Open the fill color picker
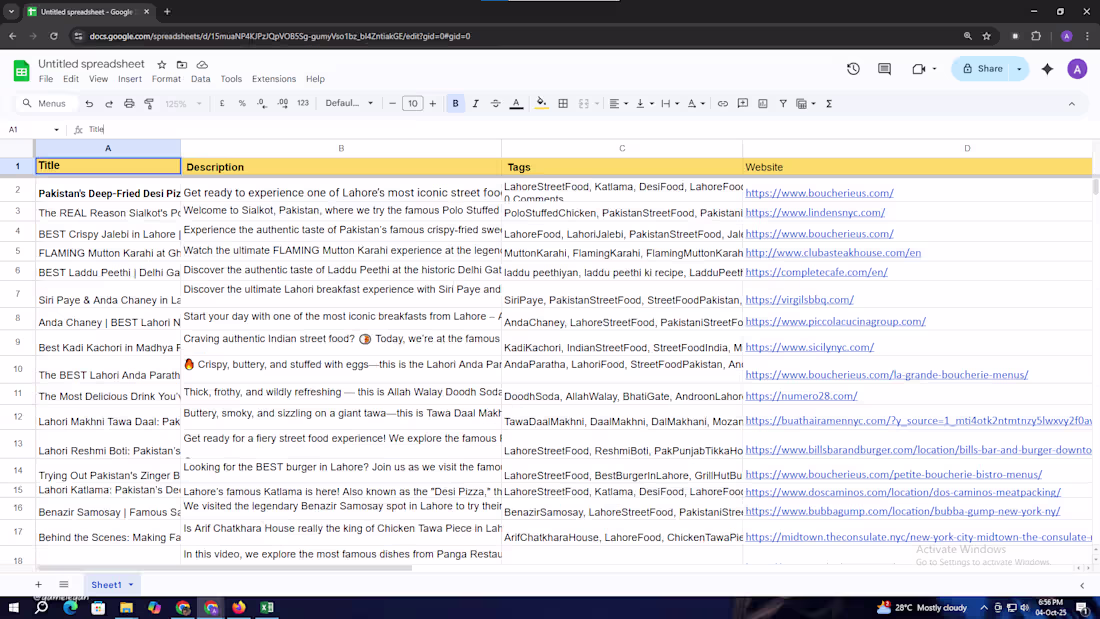Image resolution: width=1100 pixels, height=619 pixels. tap(542, 104)
